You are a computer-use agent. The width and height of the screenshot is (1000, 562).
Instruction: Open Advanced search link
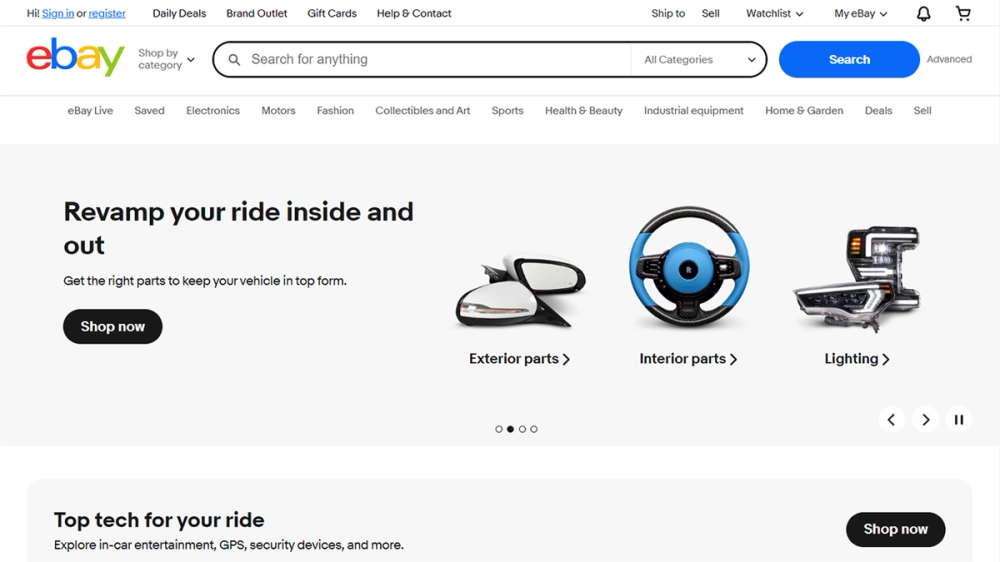(x=949, y=59)
